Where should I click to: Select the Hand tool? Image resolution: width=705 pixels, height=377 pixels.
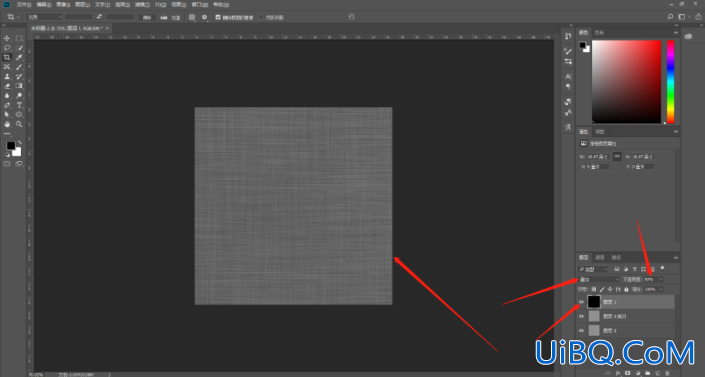[x=7, y=124]
